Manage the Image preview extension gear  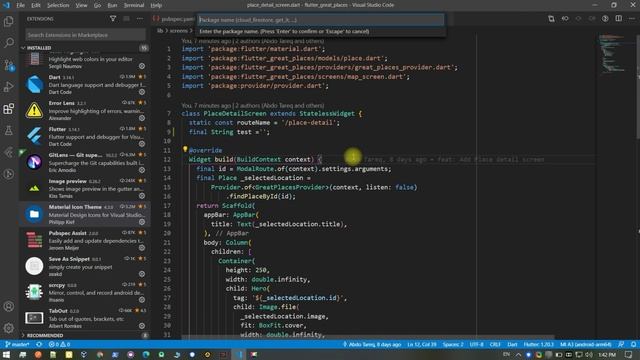click(x=142, y=196)
